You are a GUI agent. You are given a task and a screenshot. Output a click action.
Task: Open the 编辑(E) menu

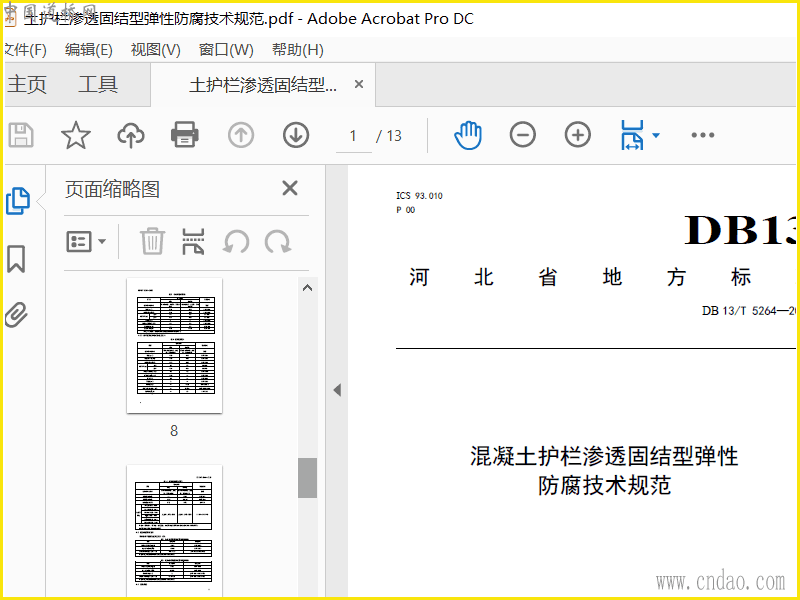[x=89, y=50]
